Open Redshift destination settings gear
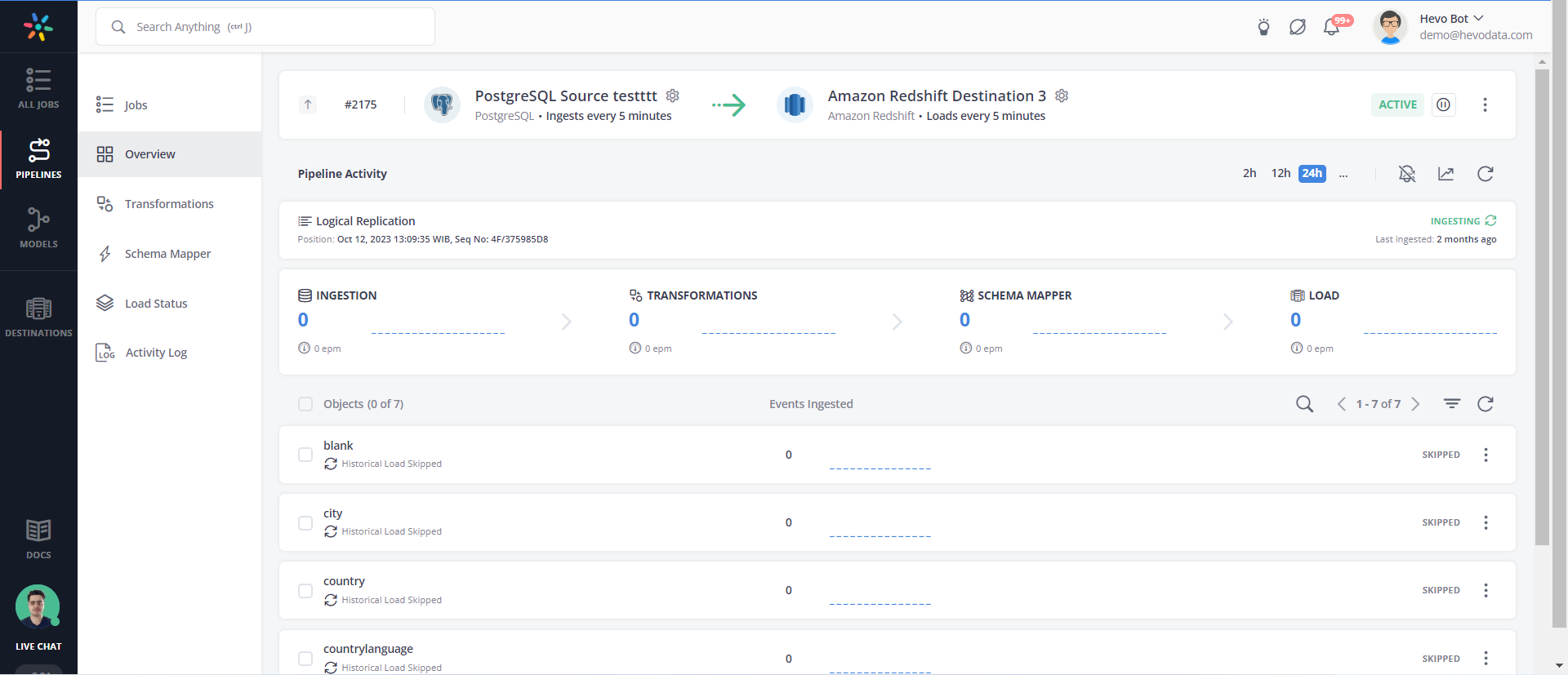The width and height of the screenshot is (1568, 675). pyautogui.click(x=1062, y=95)
